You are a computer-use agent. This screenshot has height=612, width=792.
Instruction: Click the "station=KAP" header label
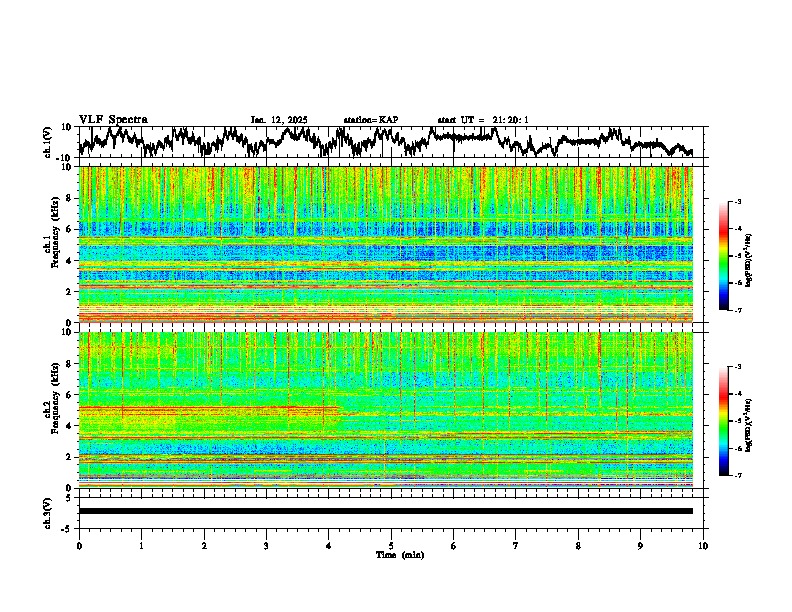click(371, 120)
